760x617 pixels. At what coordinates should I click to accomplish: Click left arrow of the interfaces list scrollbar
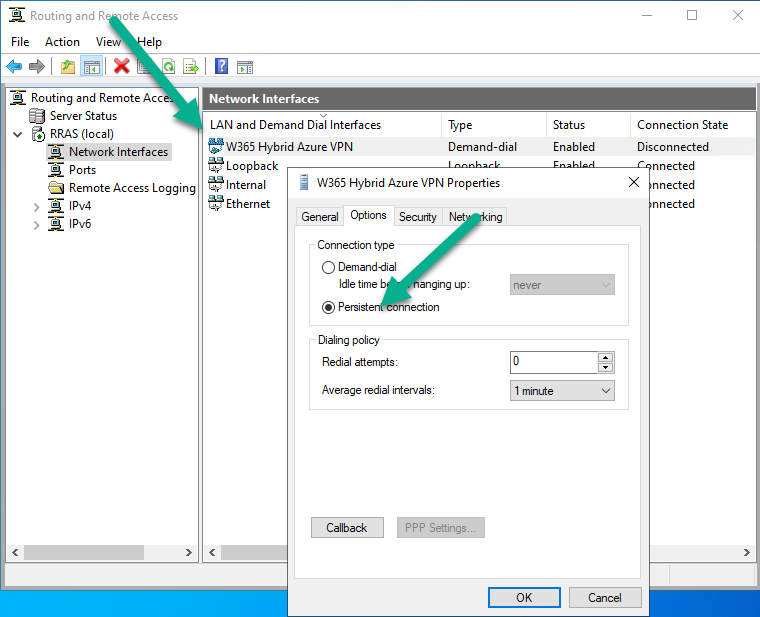click(x=212, y=552)
